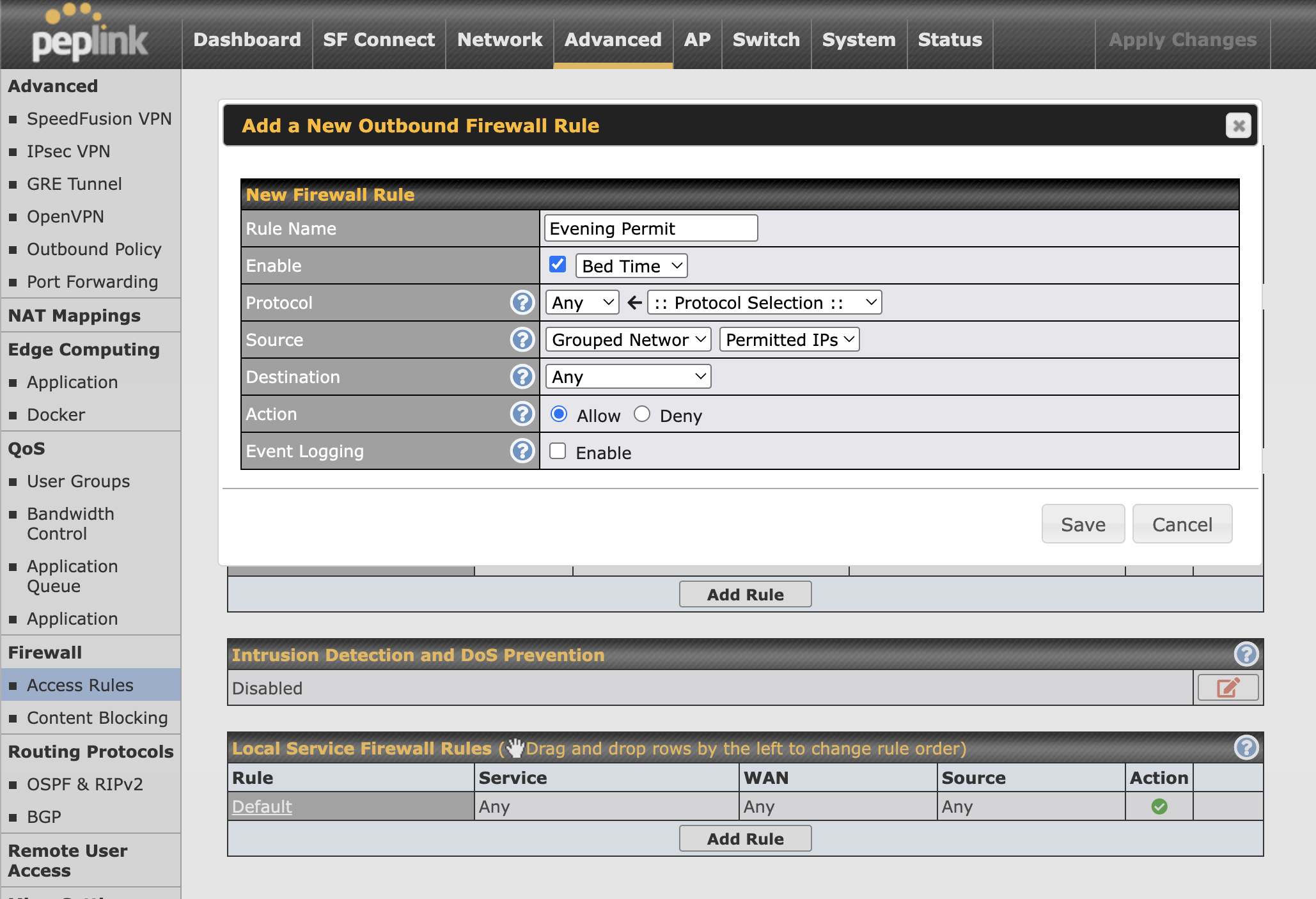Click the Peplink logo
This screenshot has width=1316, height=899.
(x=86, y=35)
